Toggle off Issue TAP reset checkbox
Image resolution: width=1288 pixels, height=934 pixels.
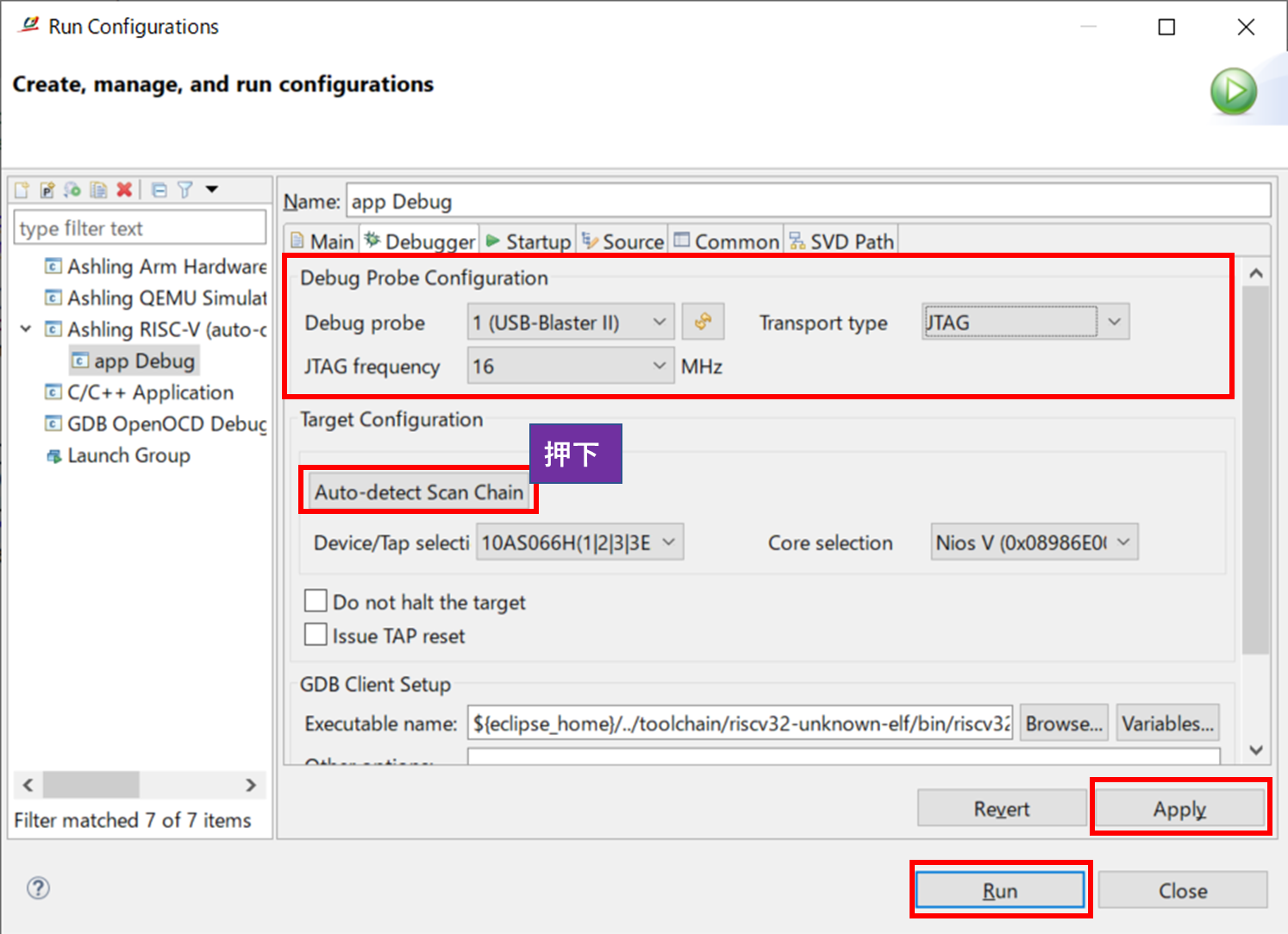(x=316, y=634)
